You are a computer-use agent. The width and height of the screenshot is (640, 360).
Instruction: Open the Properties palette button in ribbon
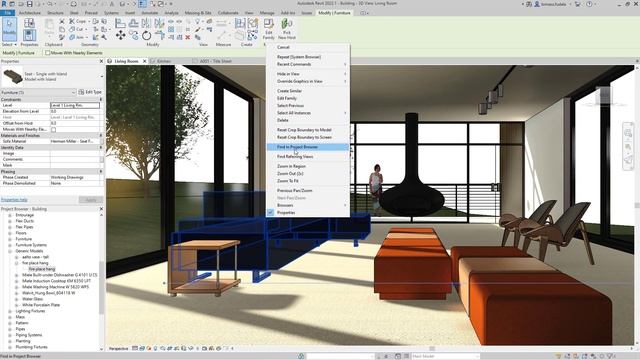[x=29, y=36]
